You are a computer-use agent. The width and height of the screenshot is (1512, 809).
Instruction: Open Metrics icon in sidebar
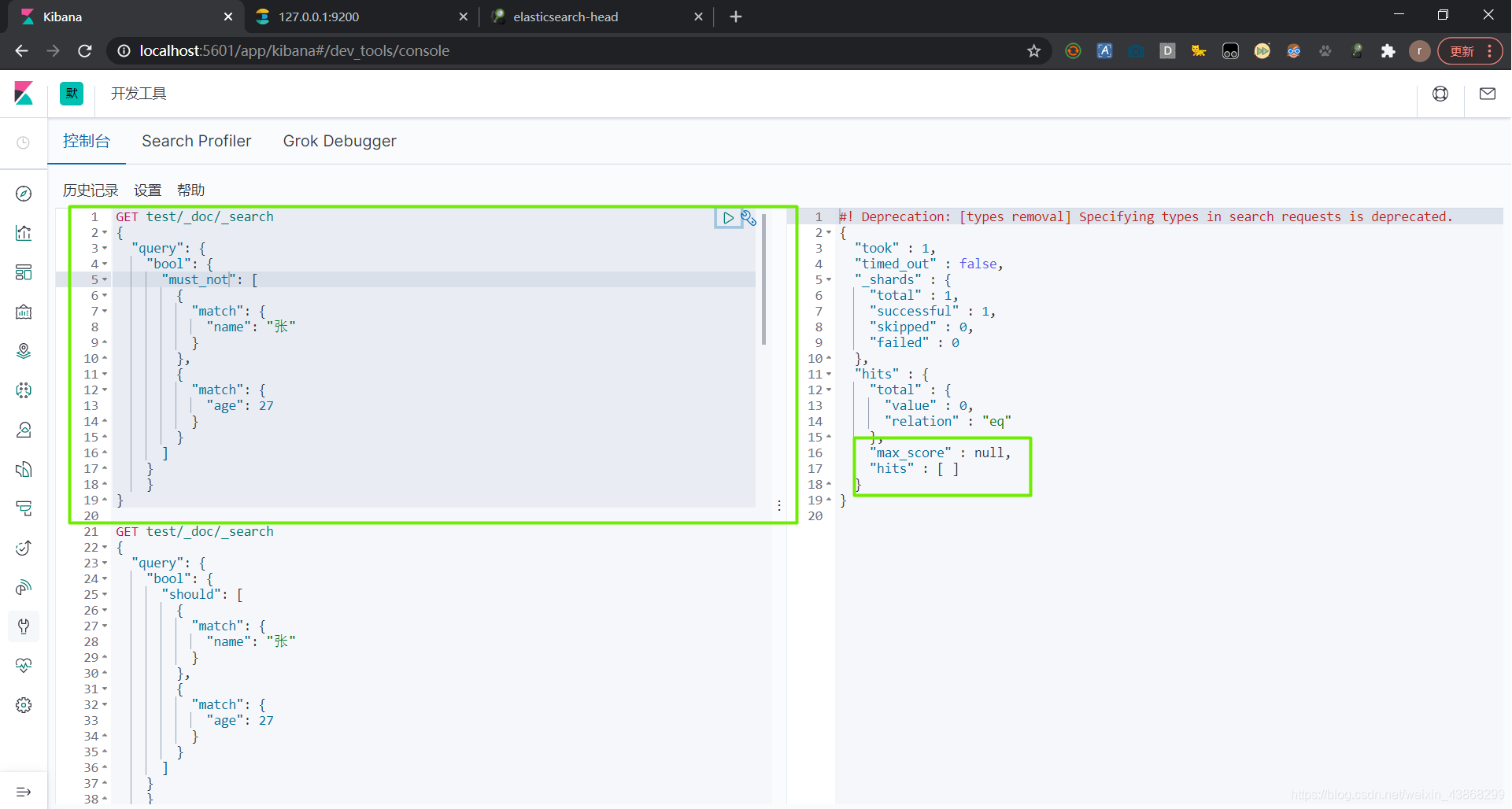pos(24,430)
